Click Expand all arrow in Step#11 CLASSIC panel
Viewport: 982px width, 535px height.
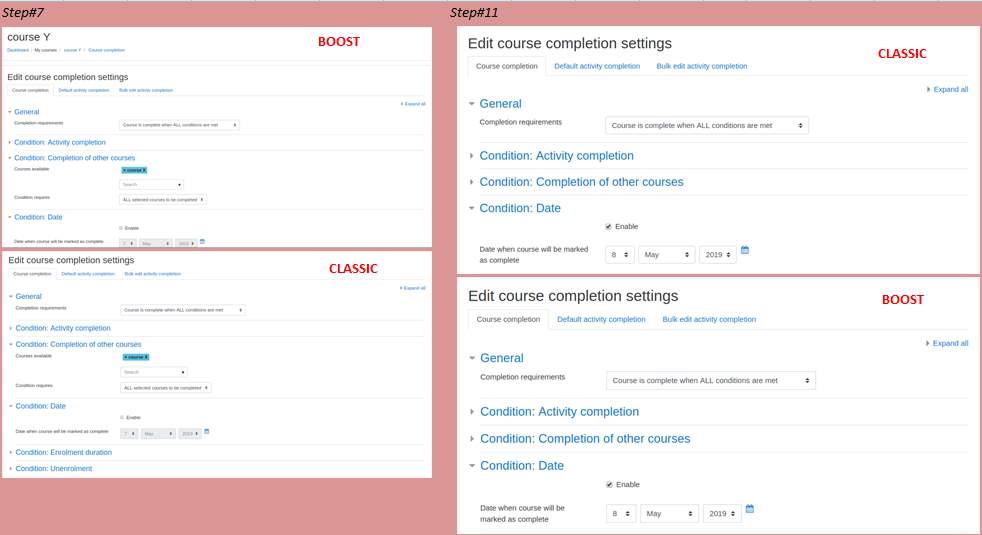[947, 90]
